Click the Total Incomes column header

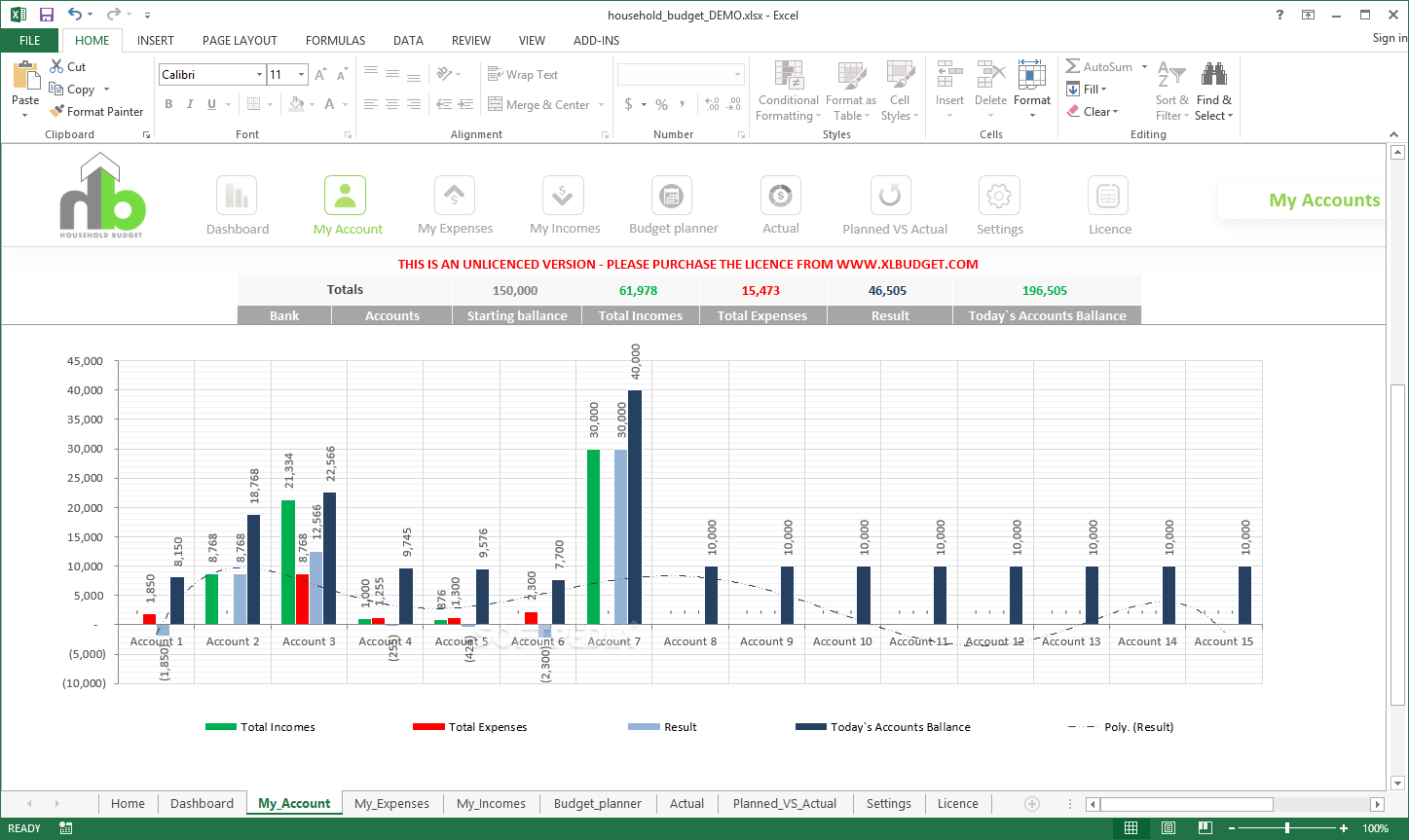click(641, 315)
